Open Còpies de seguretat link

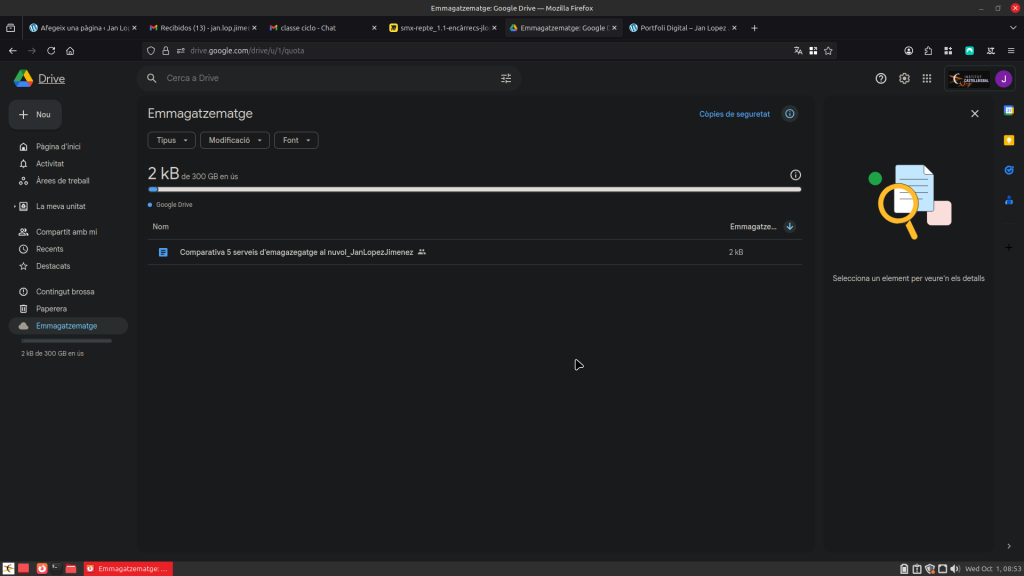pos(734,115)
